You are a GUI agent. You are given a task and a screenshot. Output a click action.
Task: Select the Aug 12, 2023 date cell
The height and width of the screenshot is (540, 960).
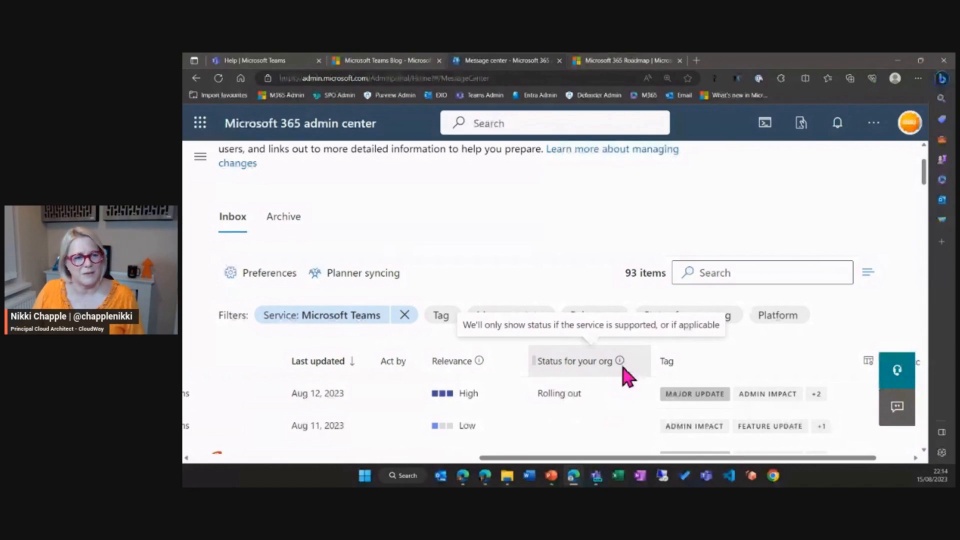coord(317,393)
